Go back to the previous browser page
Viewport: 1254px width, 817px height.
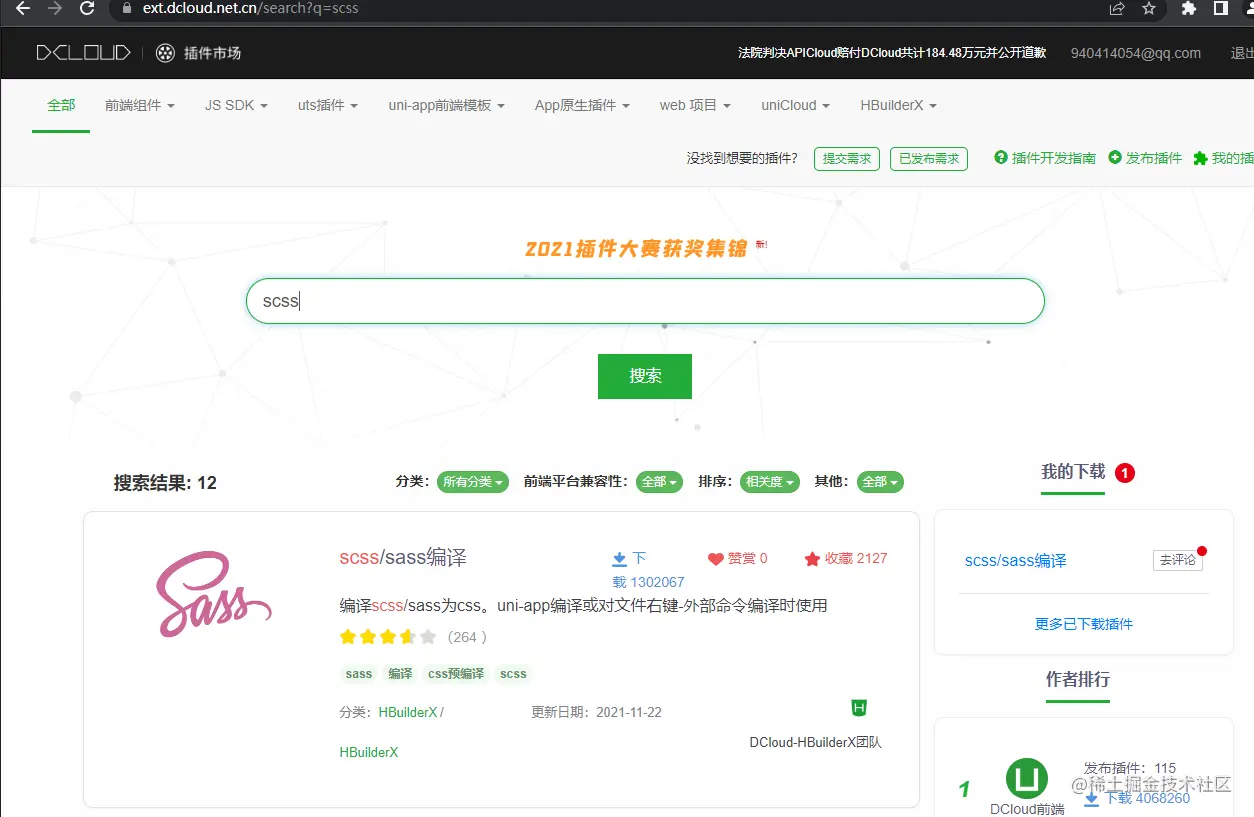click(23, 8)
